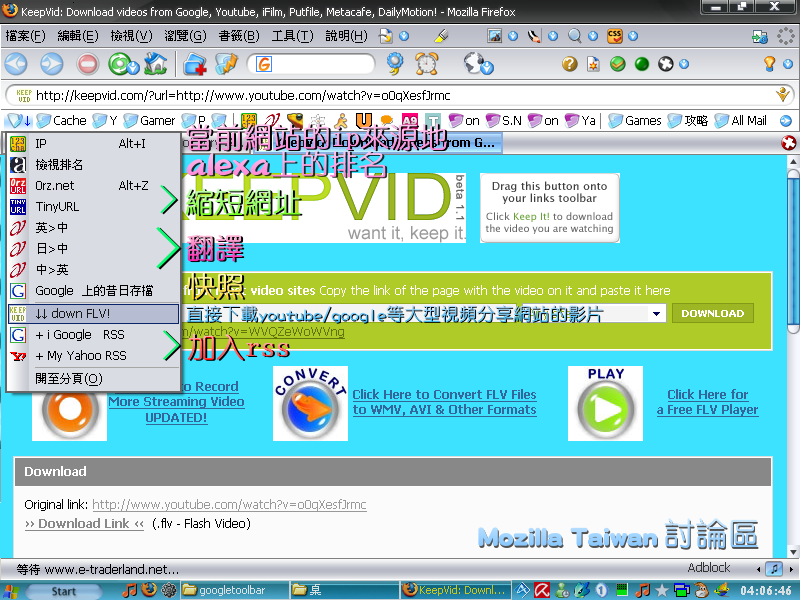800x600 pixels.
Task: Select 檢視排名 in the dropdown menu
Action: tap(94, 165)
